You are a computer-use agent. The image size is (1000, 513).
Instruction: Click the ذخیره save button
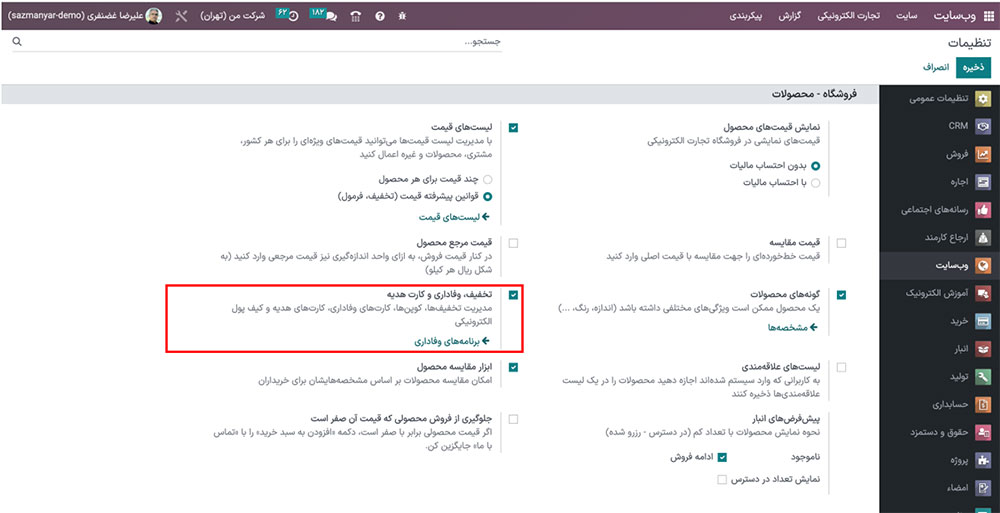click(x=973, y=67)
